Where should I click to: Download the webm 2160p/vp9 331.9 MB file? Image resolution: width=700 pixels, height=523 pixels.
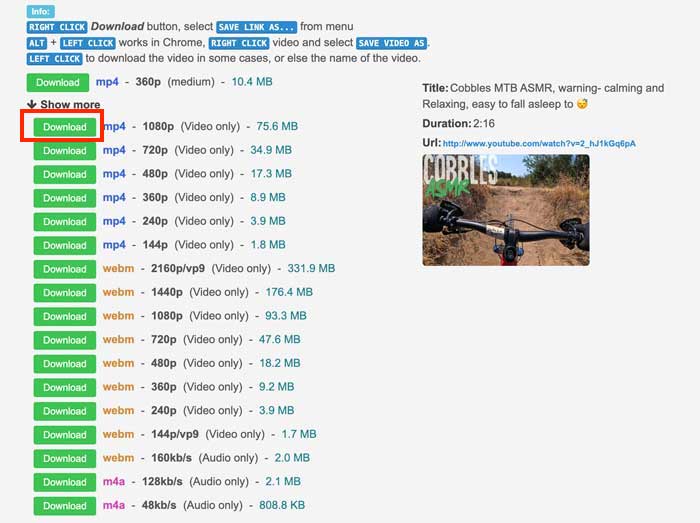[x=65, y=269]
